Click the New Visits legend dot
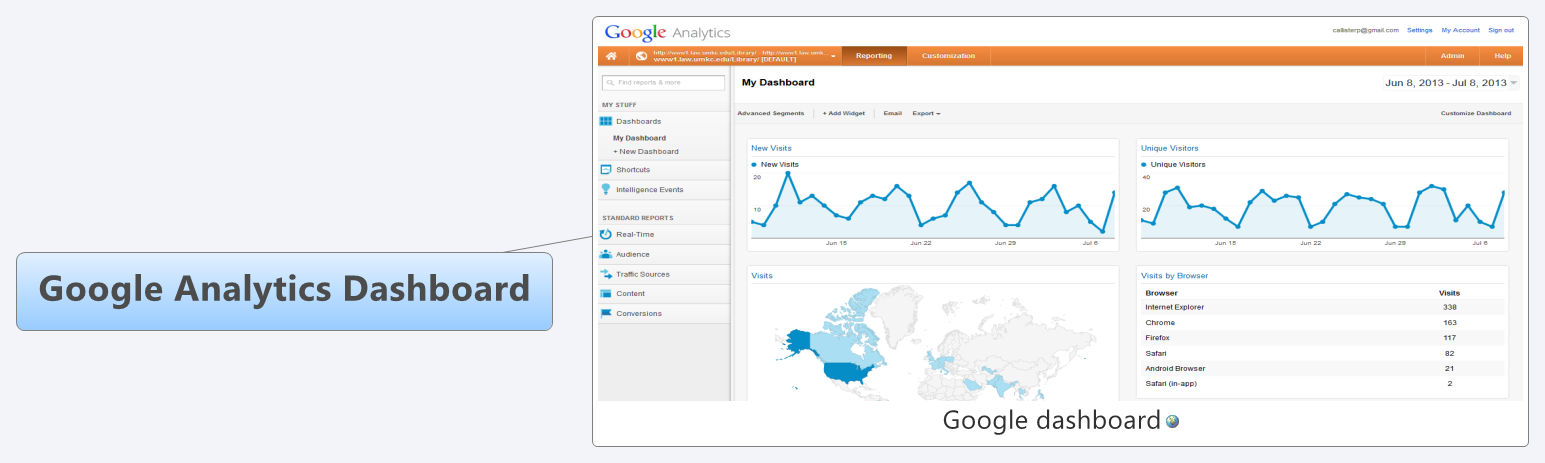 pos(754,164)
